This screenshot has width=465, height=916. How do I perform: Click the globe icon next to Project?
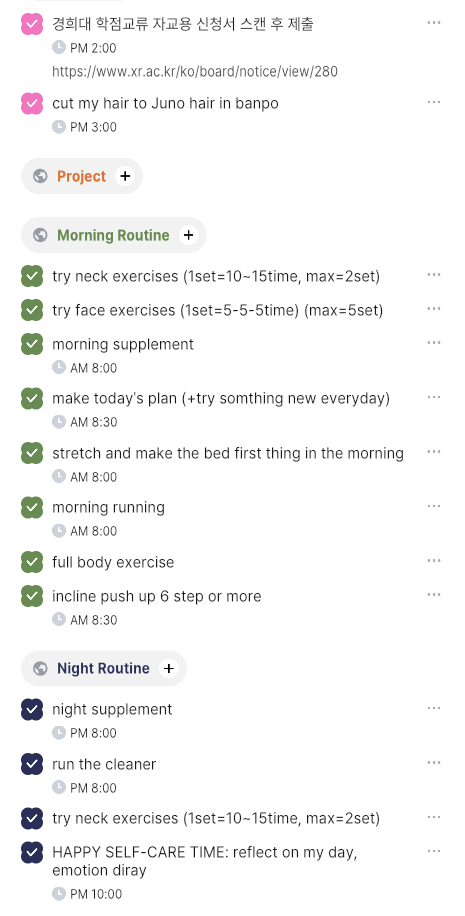point(40,176)
